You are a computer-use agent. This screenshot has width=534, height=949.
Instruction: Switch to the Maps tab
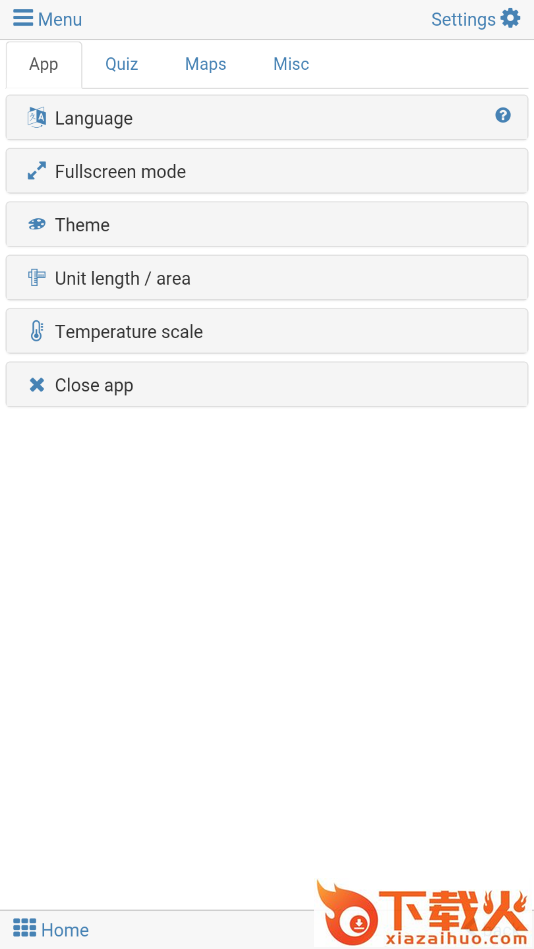point(206,64)
